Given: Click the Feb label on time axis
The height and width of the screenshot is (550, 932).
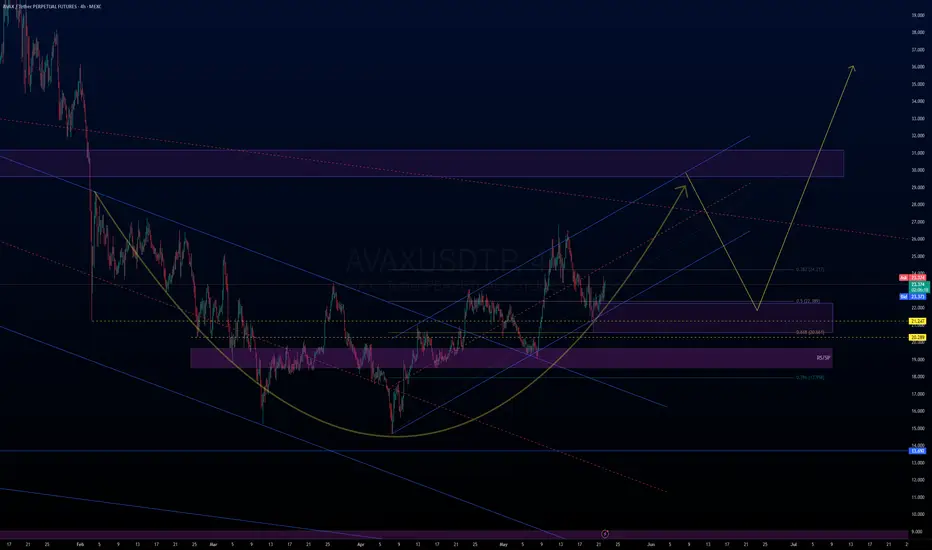Looking at the screenshot, I should [x=80, y=544].
